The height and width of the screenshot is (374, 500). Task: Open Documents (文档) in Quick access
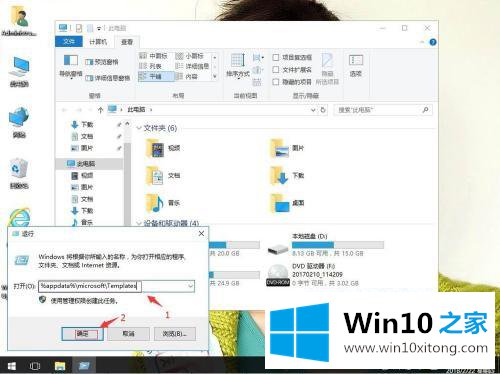[x=82, y=136]
